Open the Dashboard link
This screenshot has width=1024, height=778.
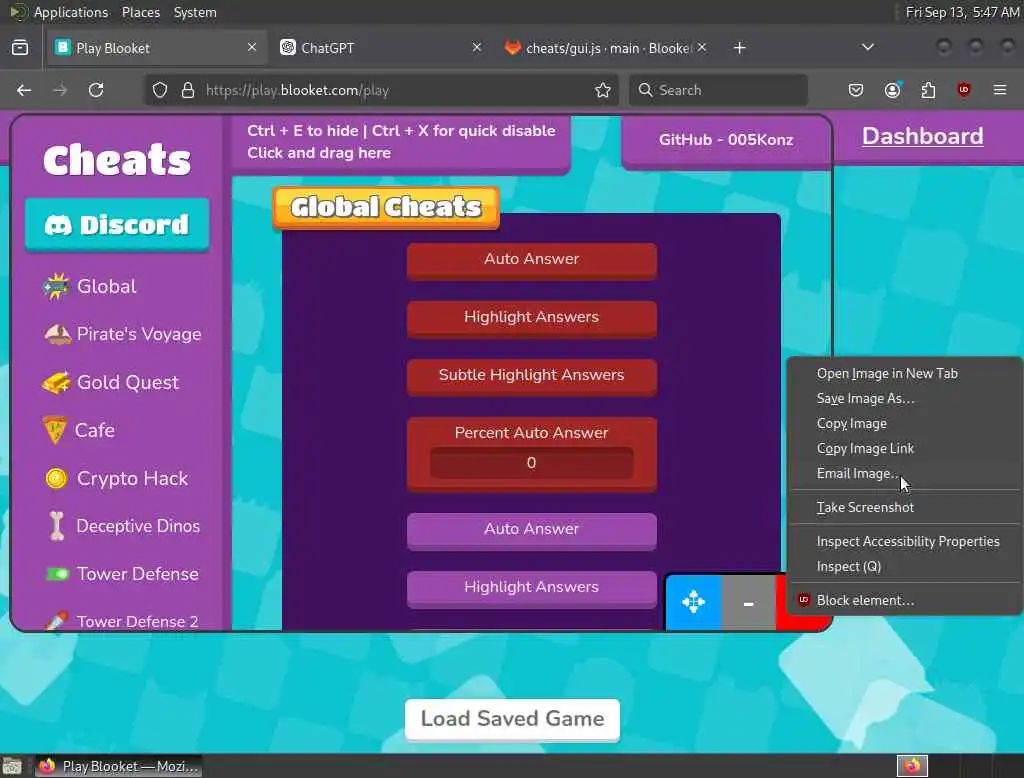pos(922,136)
